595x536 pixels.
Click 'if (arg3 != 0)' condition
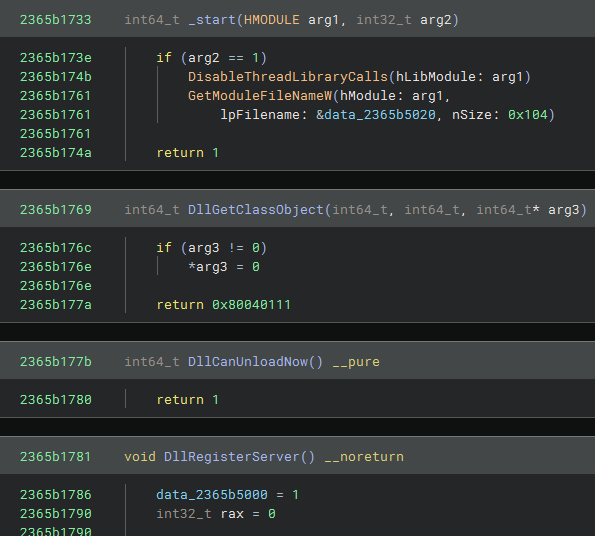click(212, 248)
